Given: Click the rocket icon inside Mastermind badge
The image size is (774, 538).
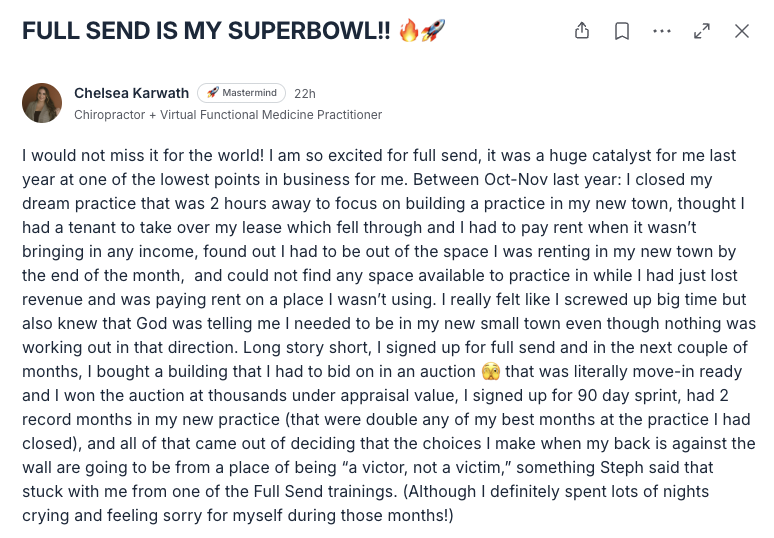Looking at the screenshot, I should (x=212, y=92).
